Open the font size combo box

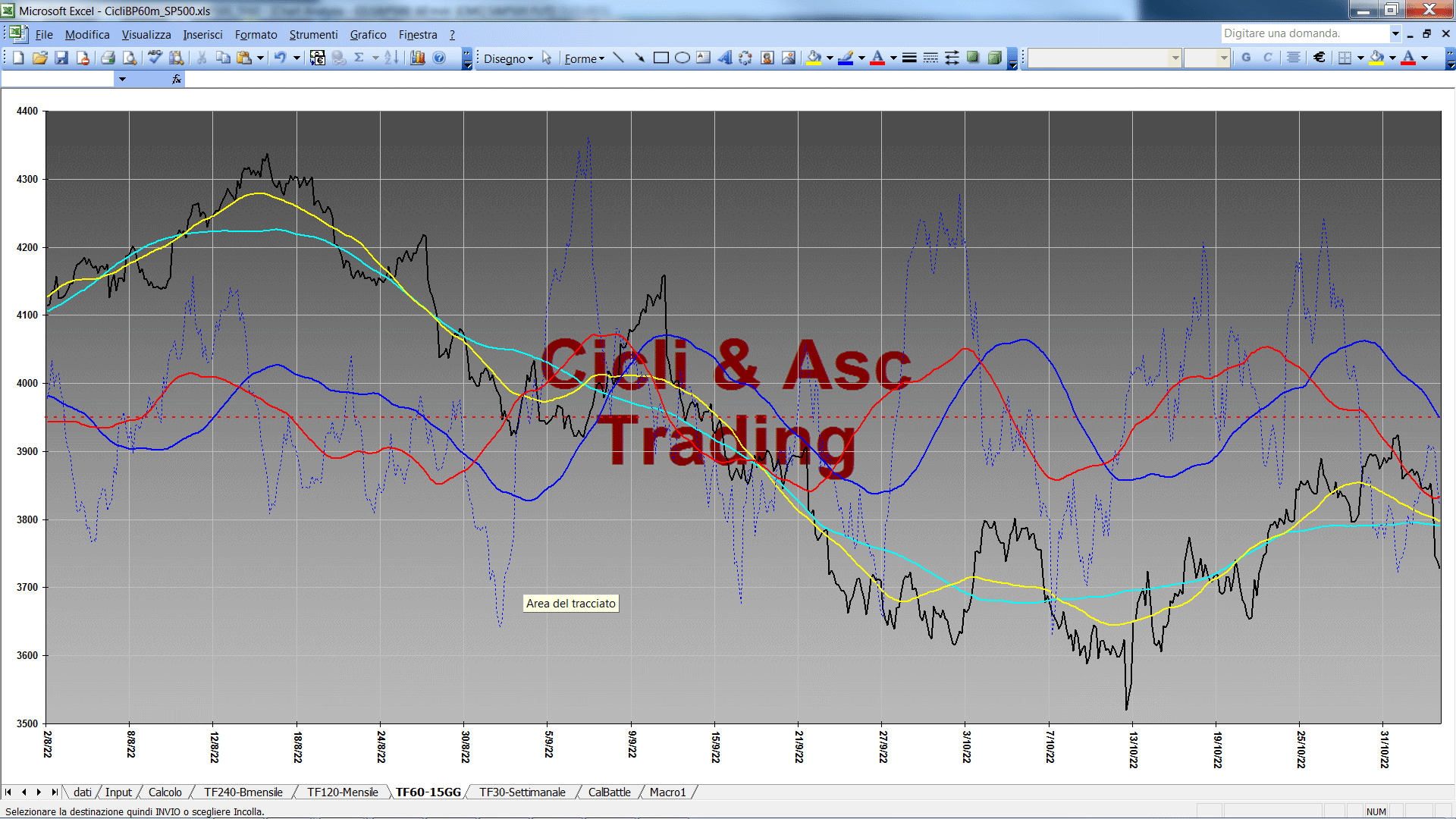tap(1207, 58)
